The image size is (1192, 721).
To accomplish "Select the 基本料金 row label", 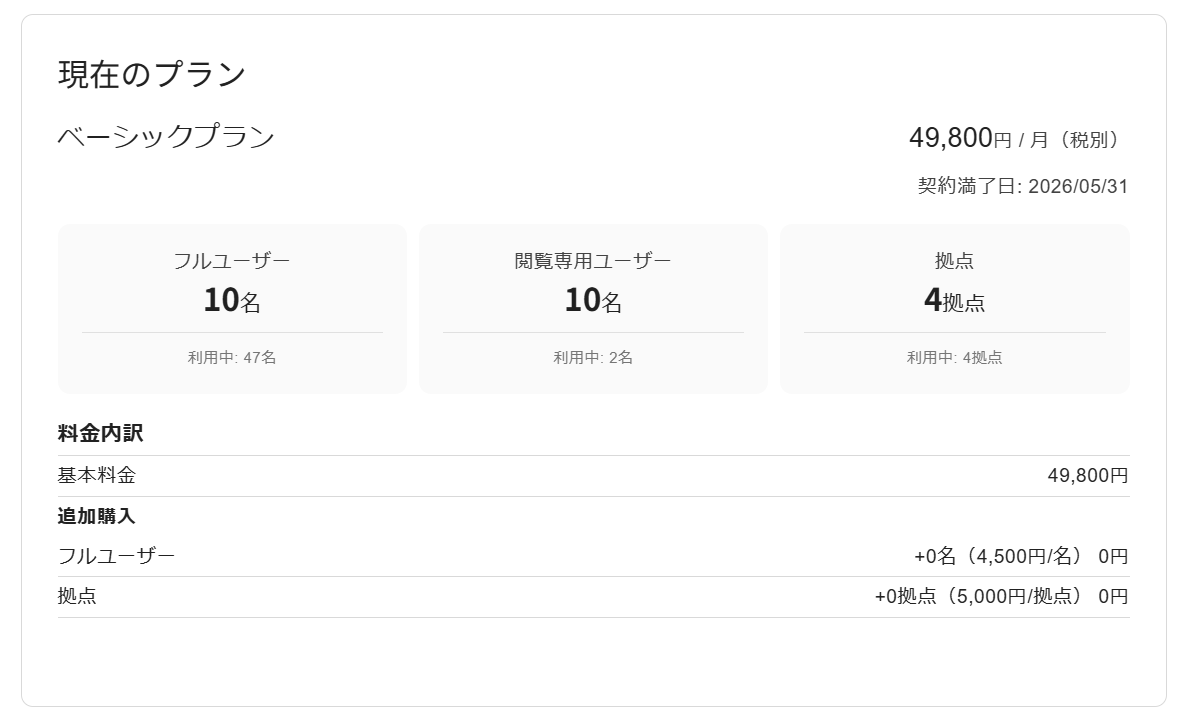I will click(x=97, y=475).
